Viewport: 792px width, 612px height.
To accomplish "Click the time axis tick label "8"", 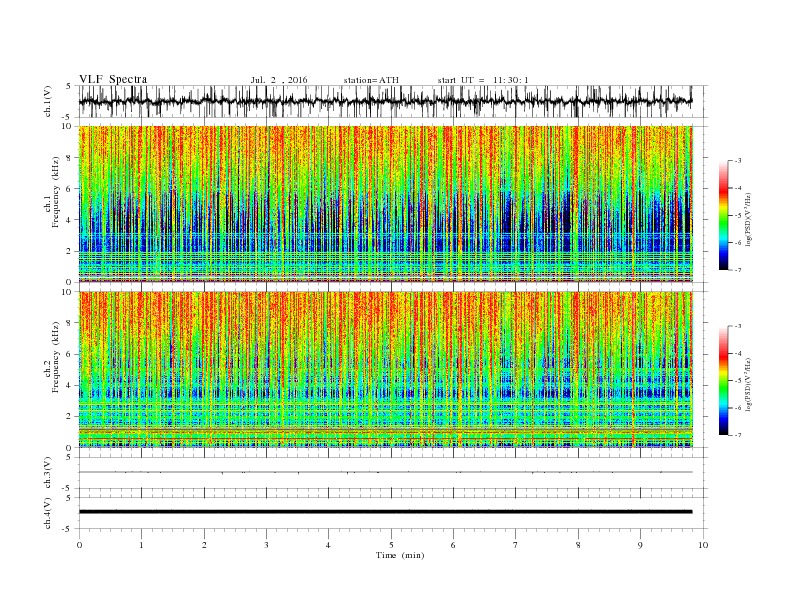I will [x=578, y=545].
